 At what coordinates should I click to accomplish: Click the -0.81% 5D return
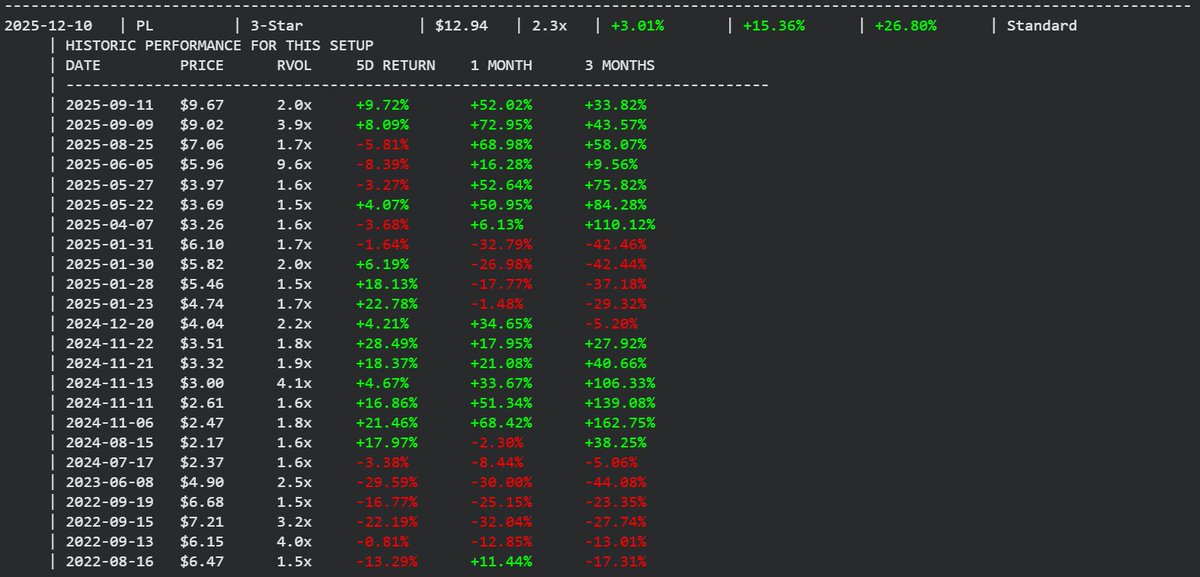[383, 542]
